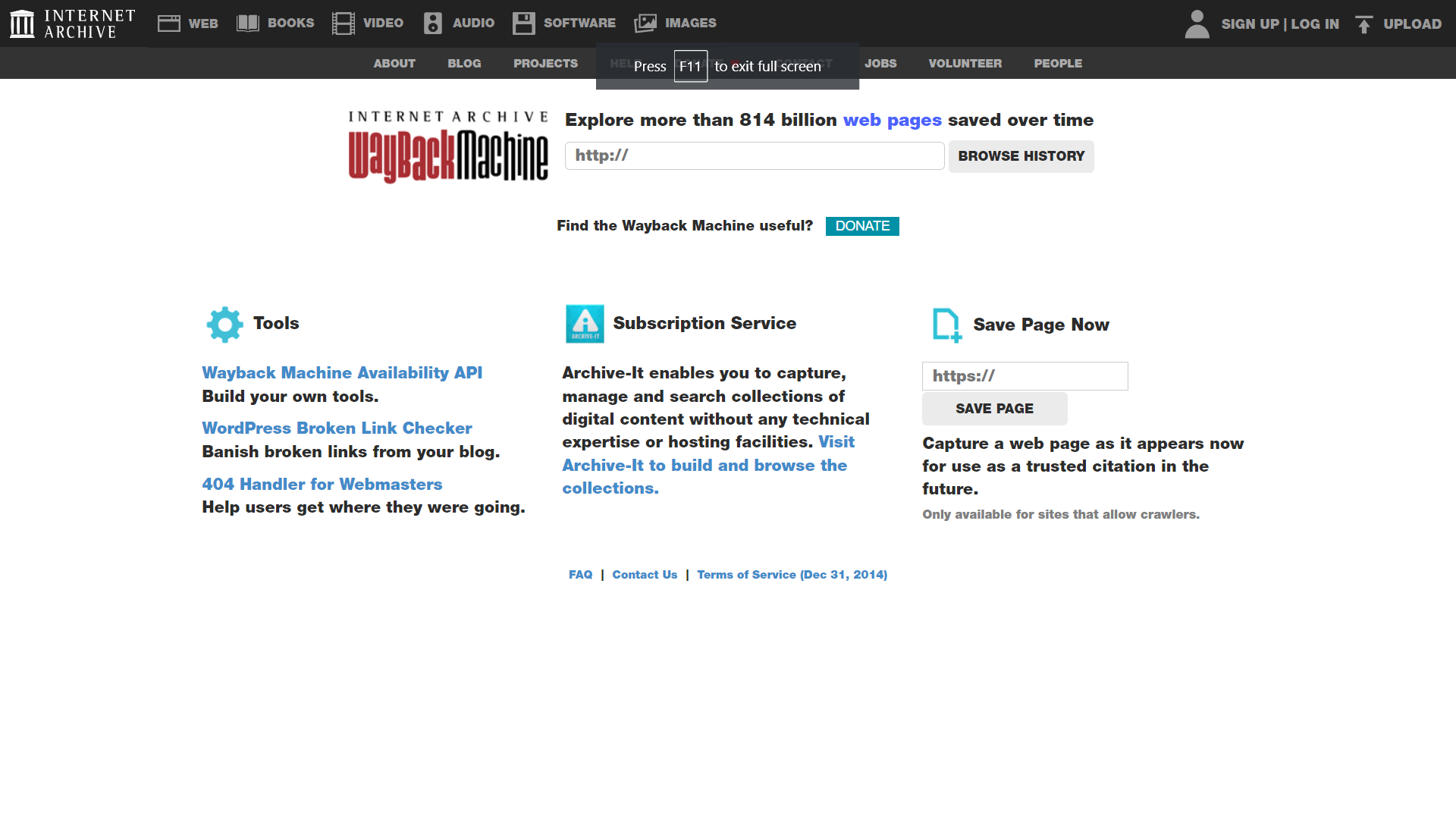
Task: Go to the JOBS page
Action: click(x=881, y=64)
